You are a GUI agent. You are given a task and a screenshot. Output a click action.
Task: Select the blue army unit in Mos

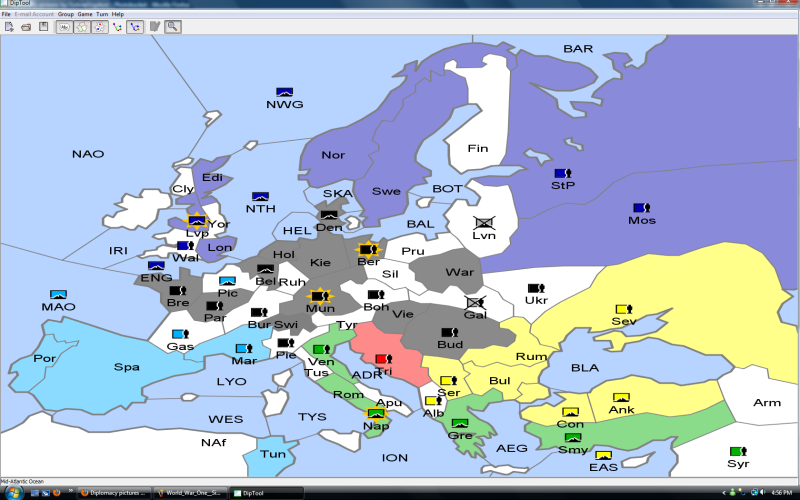point(640,208)
